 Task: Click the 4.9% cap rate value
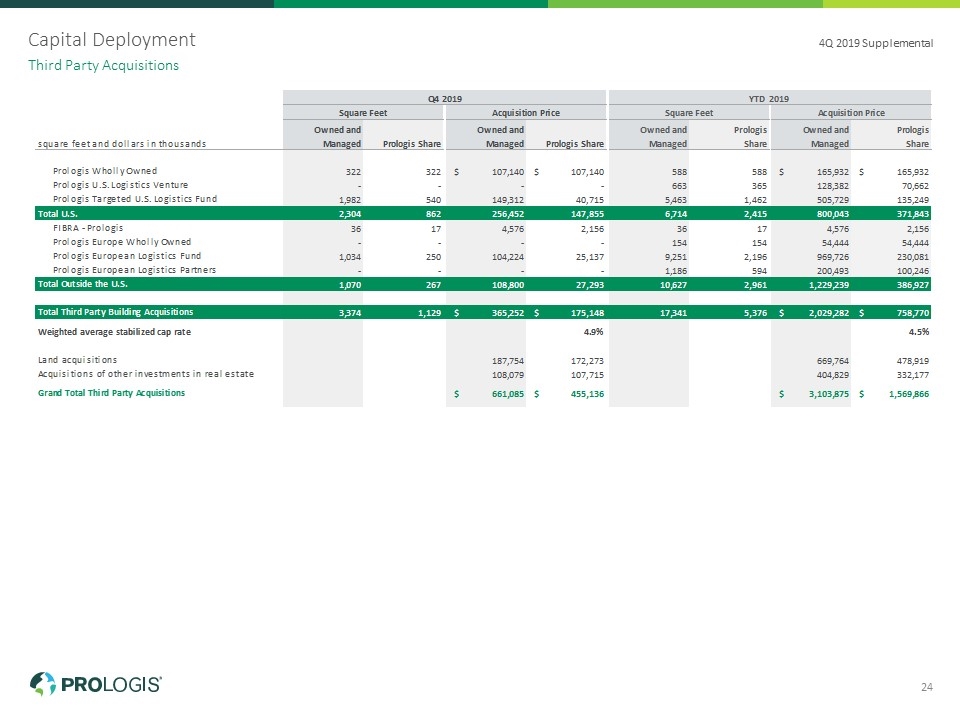(593, 332)
